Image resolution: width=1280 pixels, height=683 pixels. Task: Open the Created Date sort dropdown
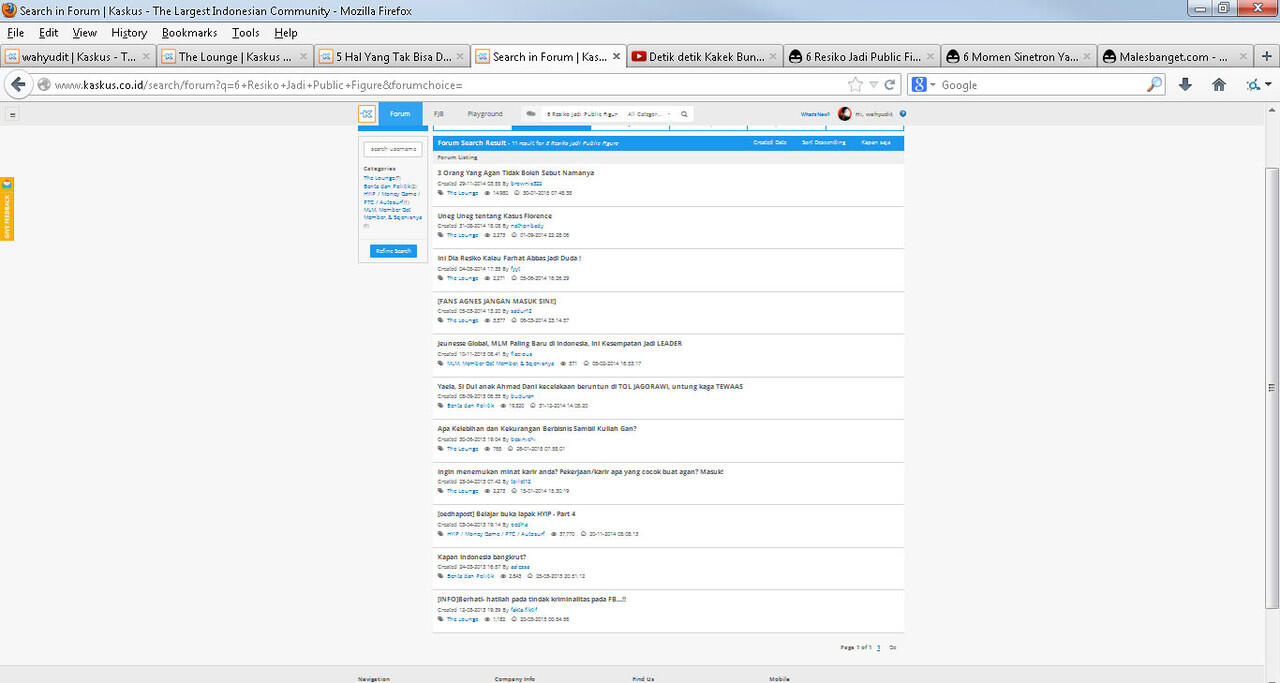pyautogui.click(x=769, y=143)
